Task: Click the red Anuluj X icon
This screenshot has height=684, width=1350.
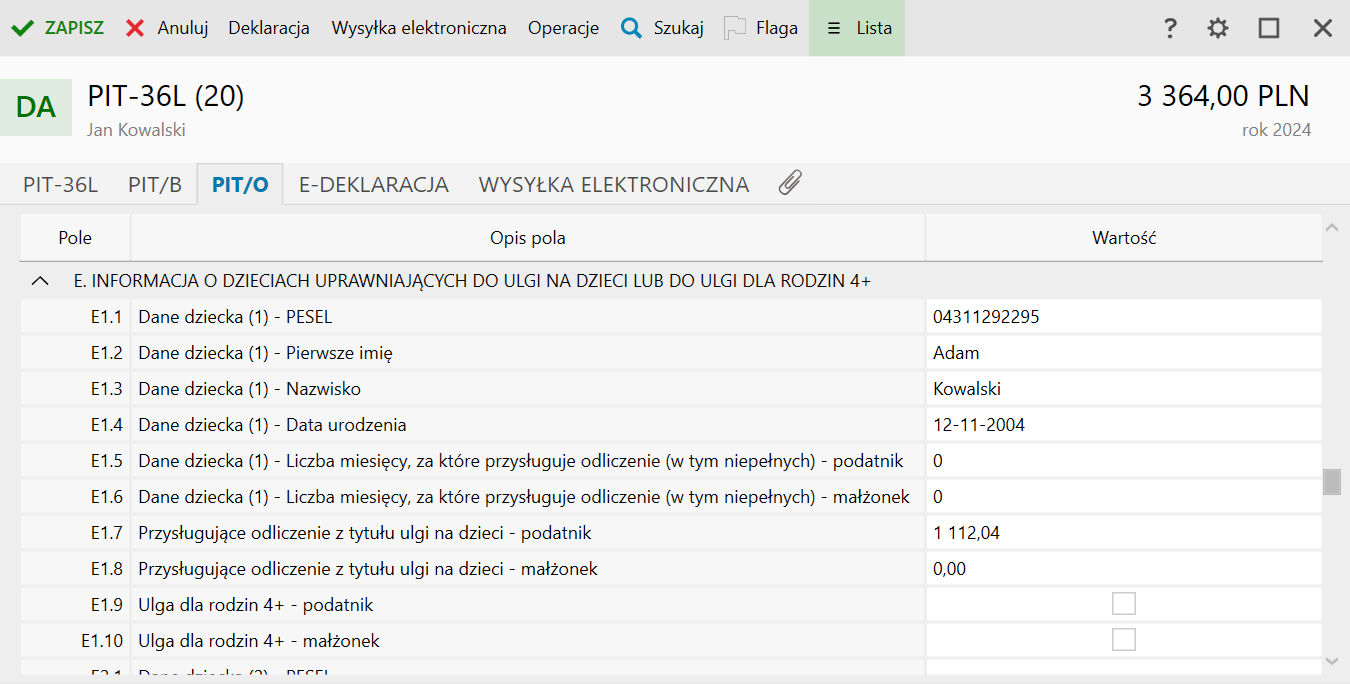Action: pos(135,28)
